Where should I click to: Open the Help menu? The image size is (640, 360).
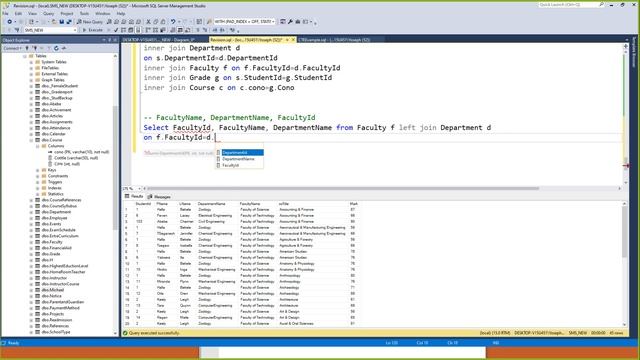coord(121,13)
